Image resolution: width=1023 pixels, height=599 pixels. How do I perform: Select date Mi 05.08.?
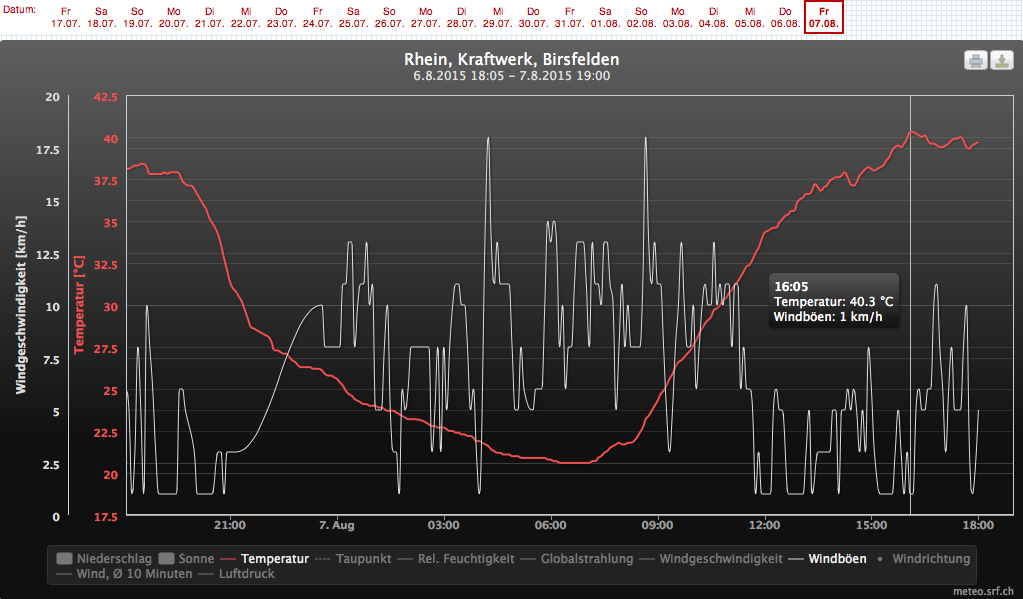coord(749,17)
